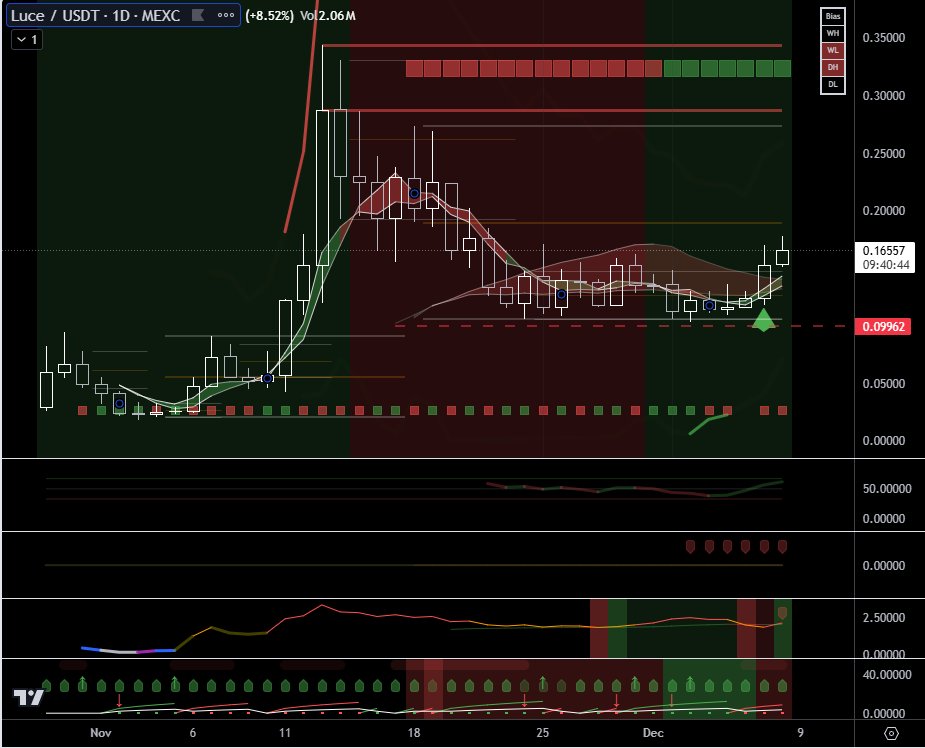Click the Bias cell in the table

(x=832, y=16)
